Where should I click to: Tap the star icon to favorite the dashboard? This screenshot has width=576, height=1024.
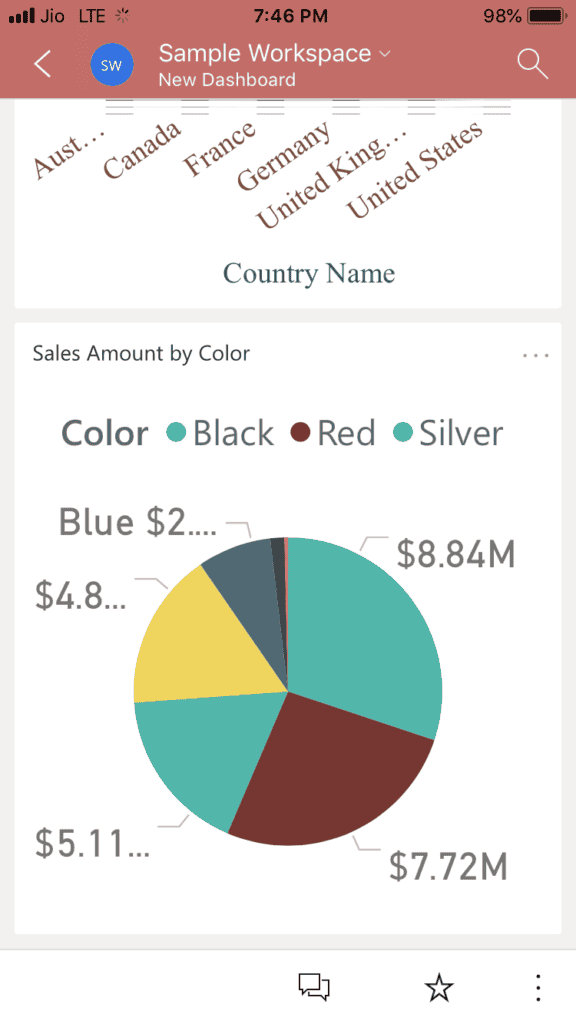439,987
